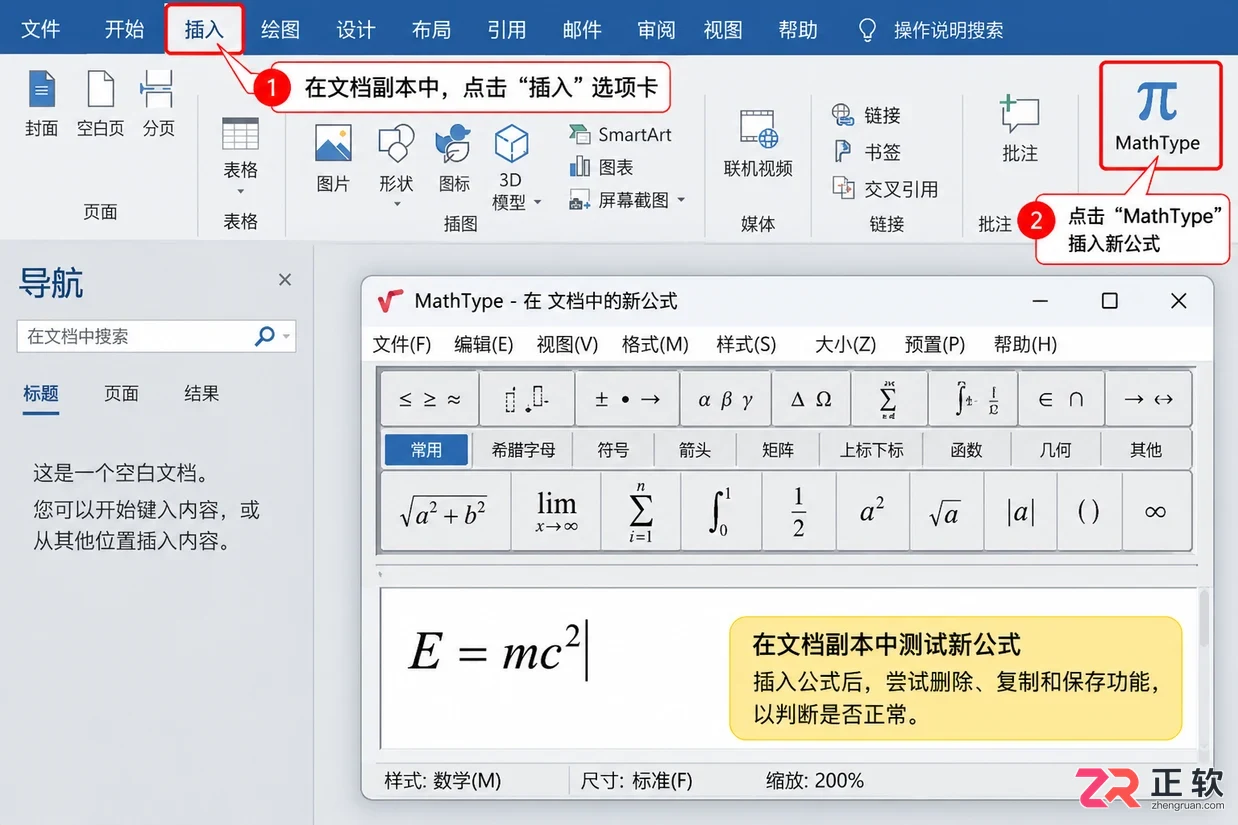Open MathType 编辑(E) menu

[x=484, y=344]
